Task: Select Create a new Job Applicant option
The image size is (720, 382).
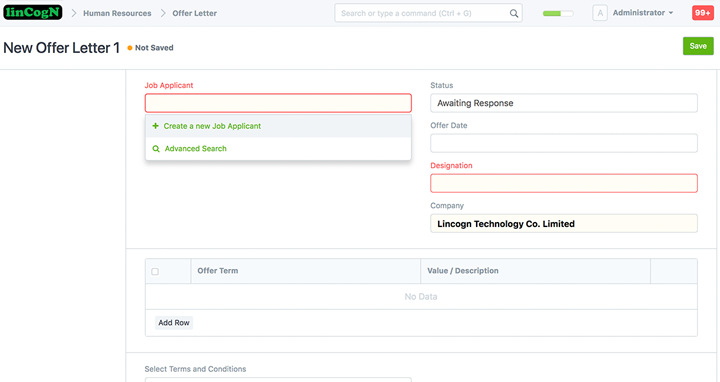Action: (278, 126)
